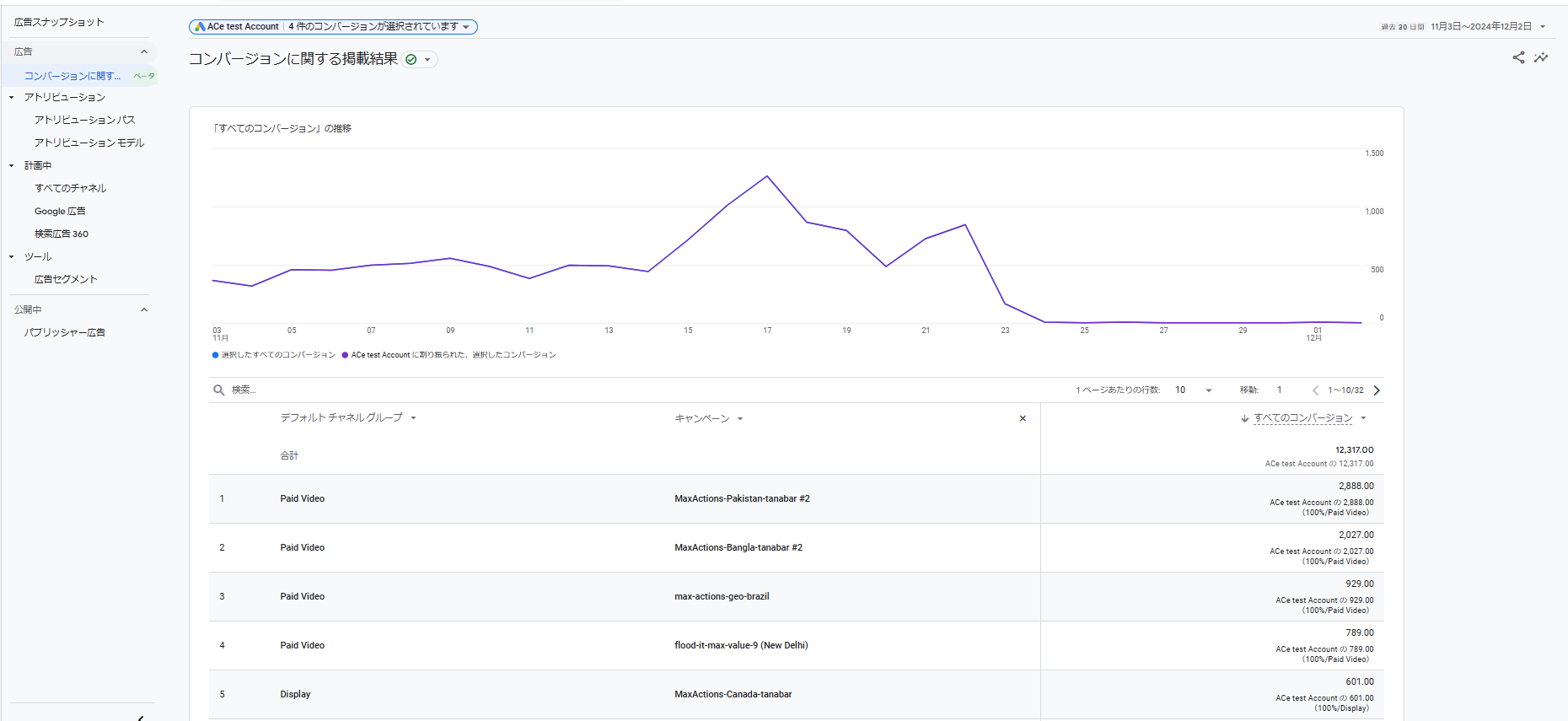Click MaxActions-Pakistan-tanabar #2 campaign

coord(742,498)
